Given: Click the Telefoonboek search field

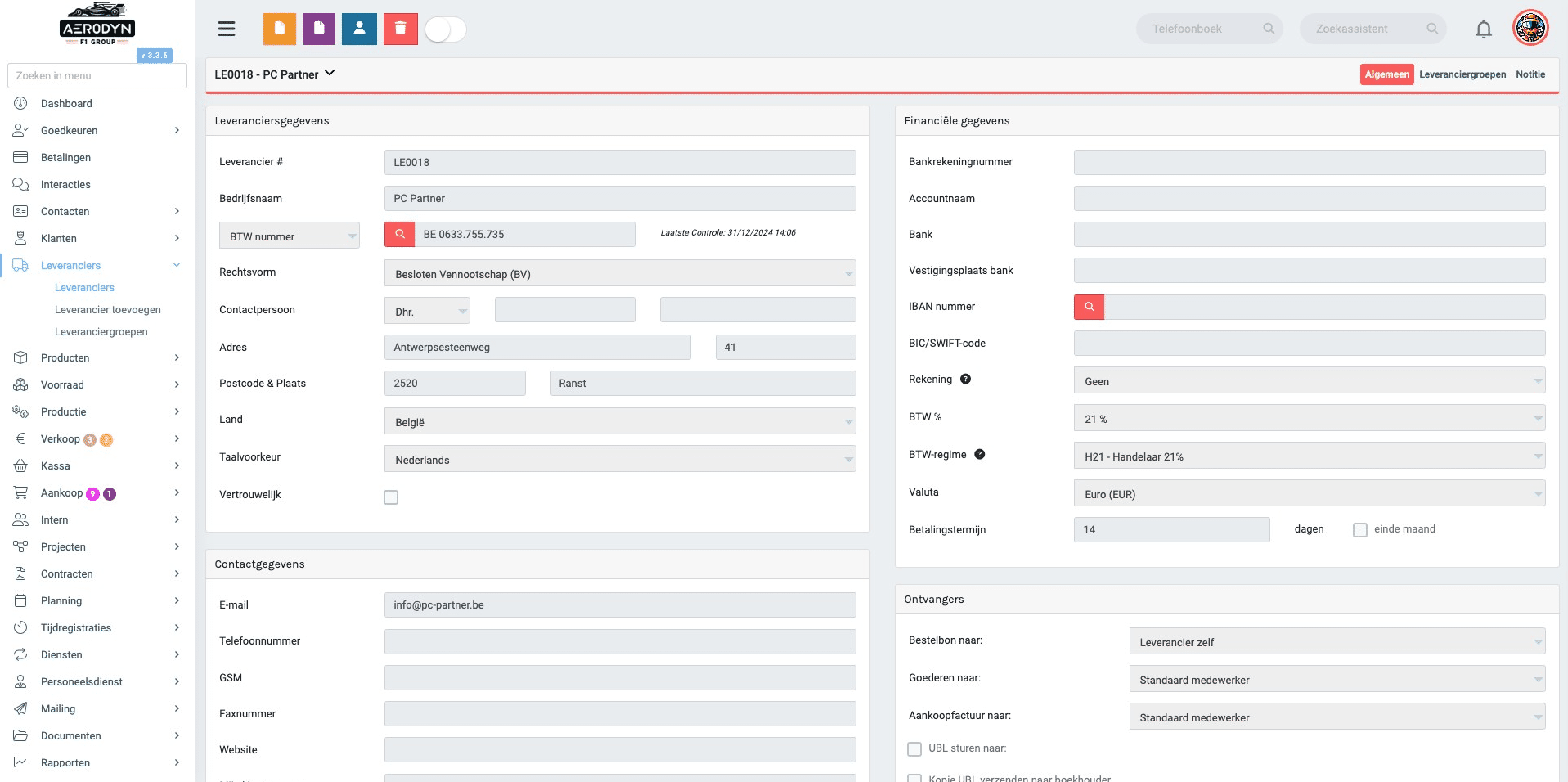Looking at the screenshot, I should (1209, 29).
